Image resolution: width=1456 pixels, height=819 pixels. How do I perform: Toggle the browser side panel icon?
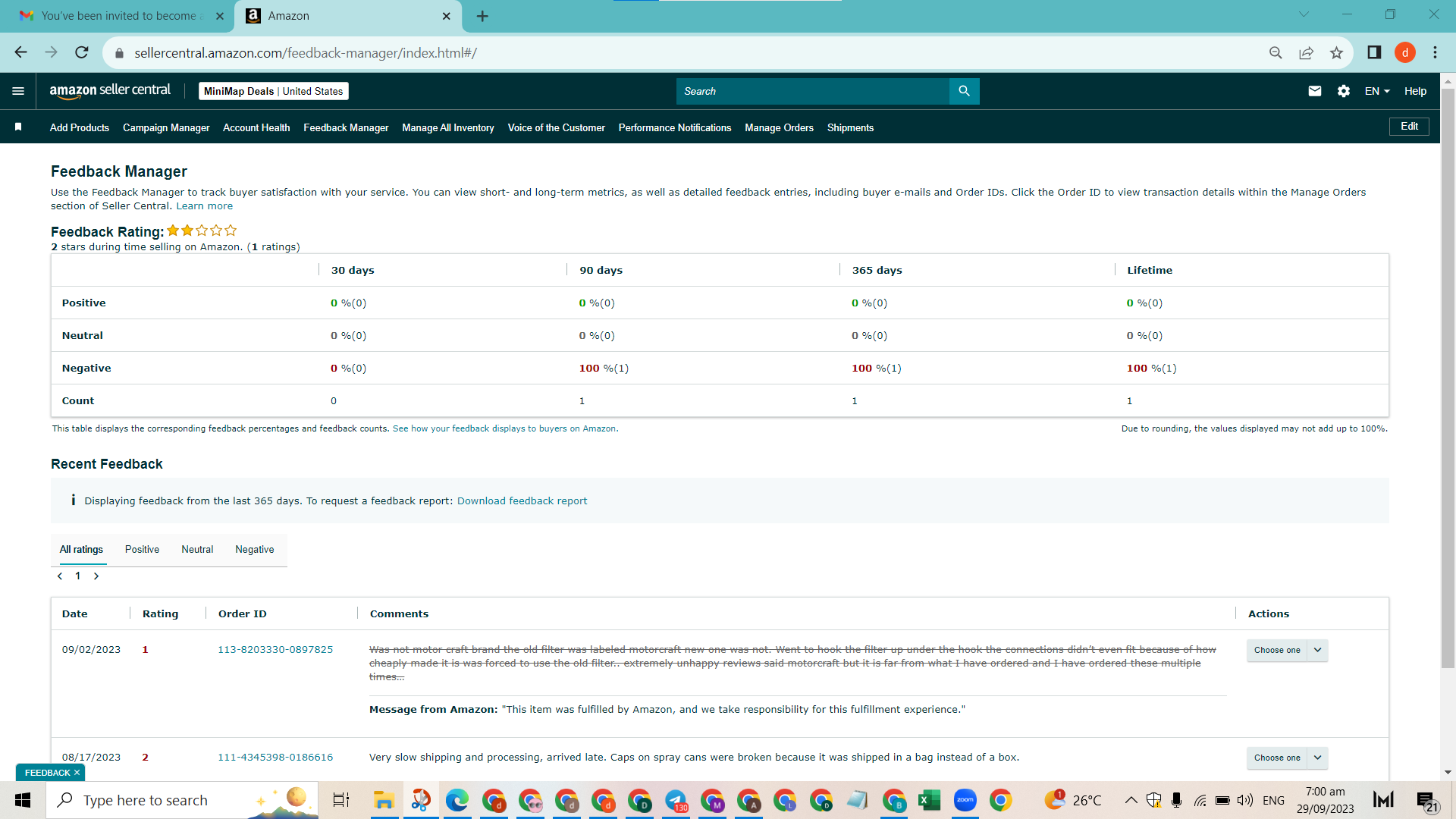1374,52
